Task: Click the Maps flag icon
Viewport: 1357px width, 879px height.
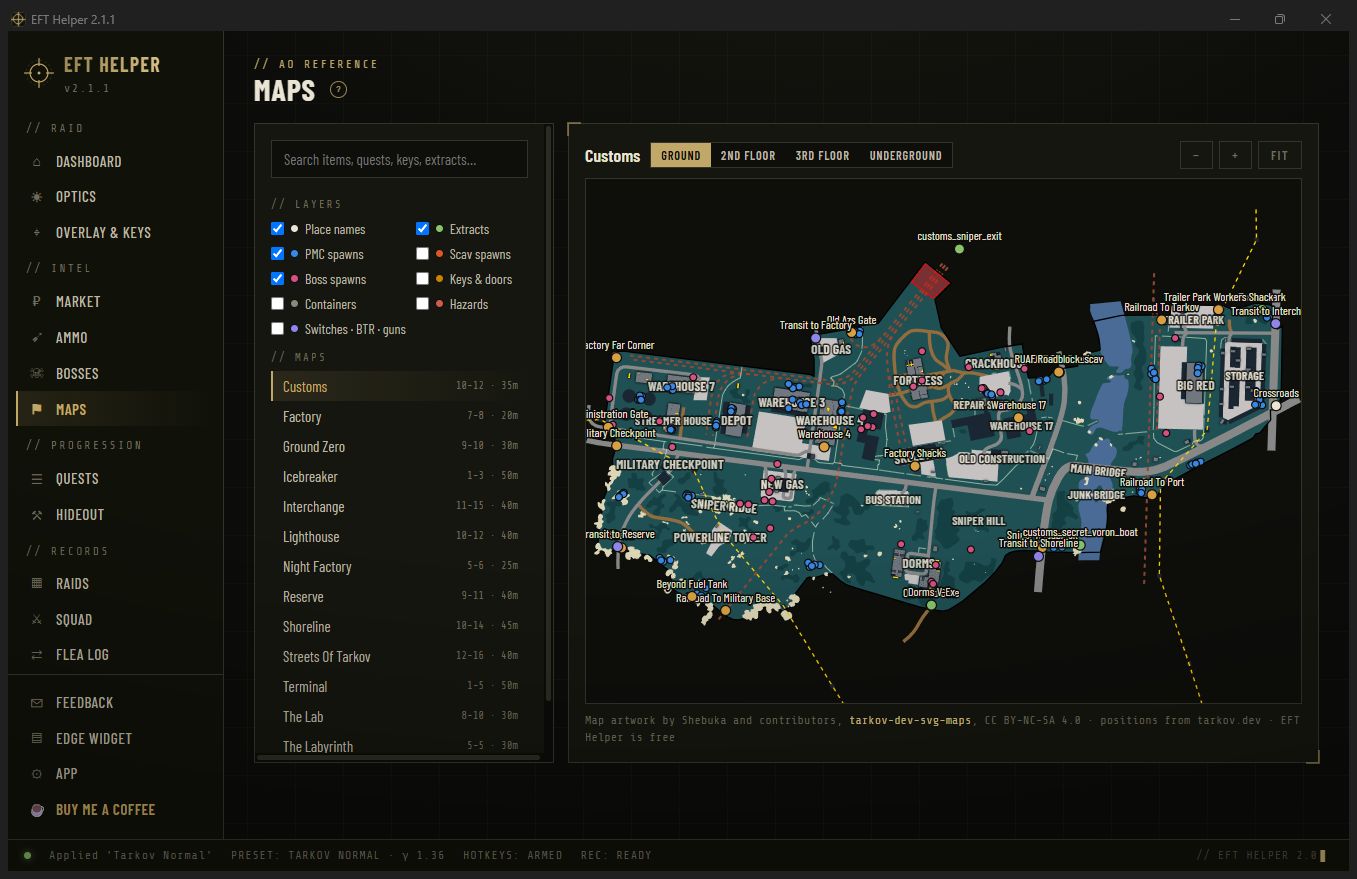Action: [37, 409]
